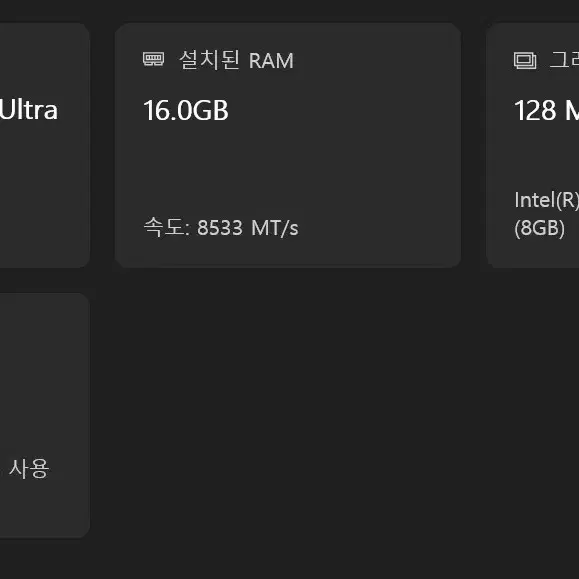This screenshot has height=579, width=579.
Task: Click the 사용 storage usage label
Action: coord(29,469)
